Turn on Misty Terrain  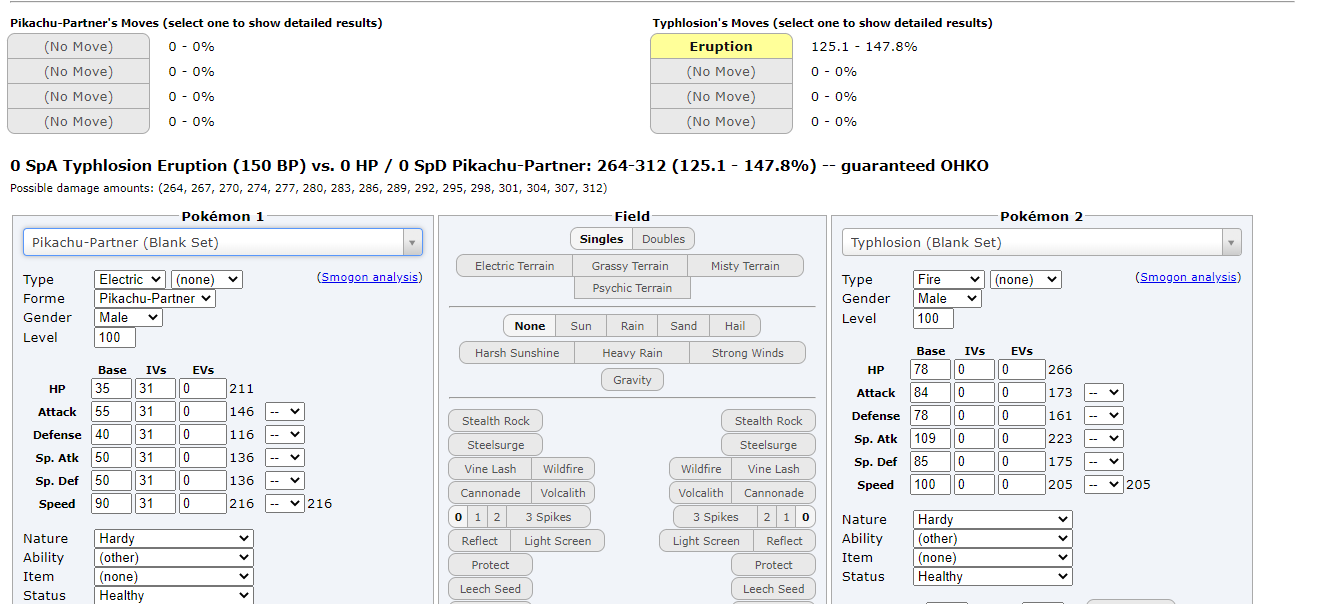pyautogui.click(x=746, y=266)
